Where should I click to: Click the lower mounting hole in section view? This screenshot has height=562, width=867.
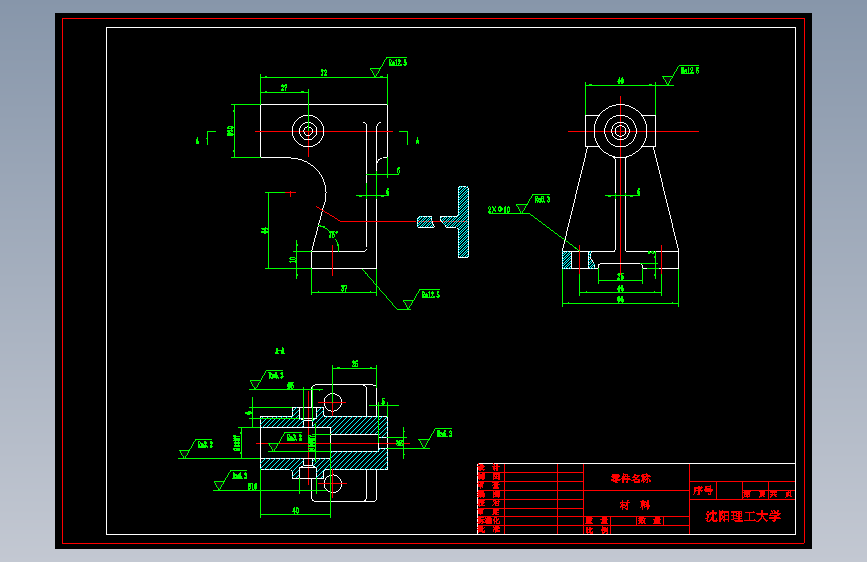[x=332, y=483]
